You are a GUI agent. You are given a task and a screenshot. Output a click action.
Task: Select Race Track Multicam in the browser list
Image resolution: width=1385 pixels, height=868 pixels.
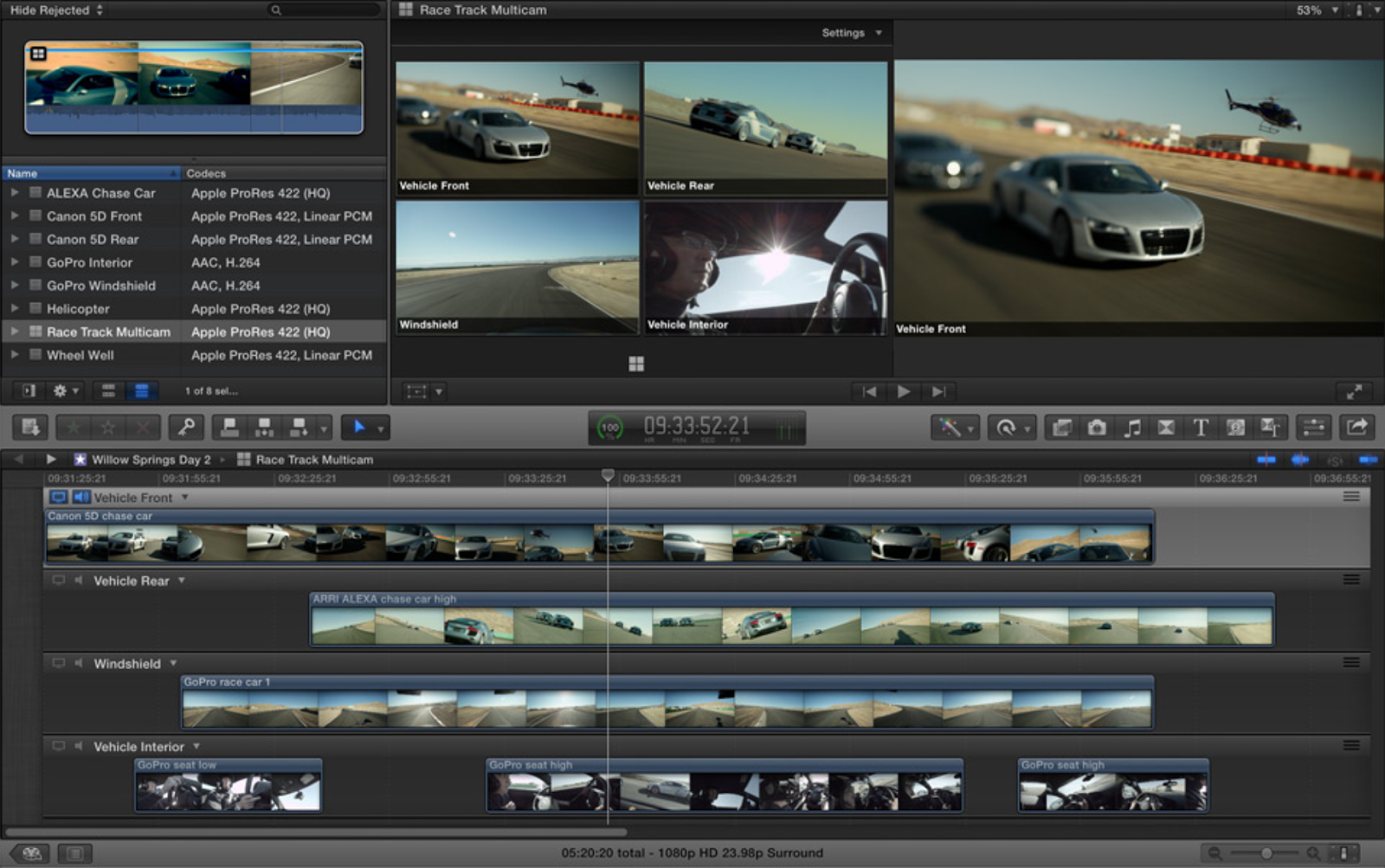[x=106, y=331]
